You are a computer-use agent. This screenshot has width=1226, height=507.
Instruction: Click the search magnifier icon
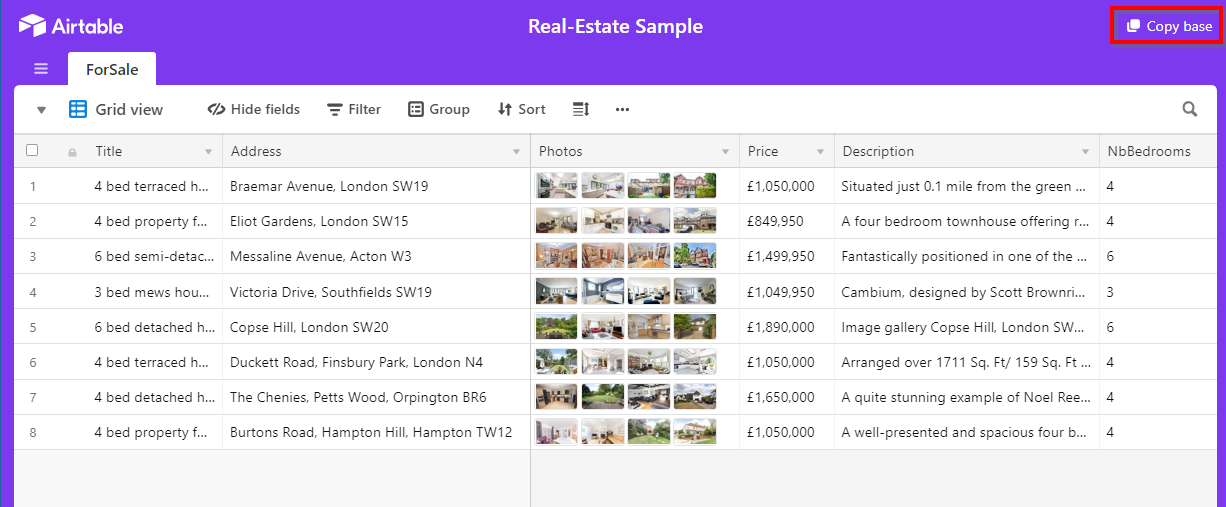[1189, 109]
